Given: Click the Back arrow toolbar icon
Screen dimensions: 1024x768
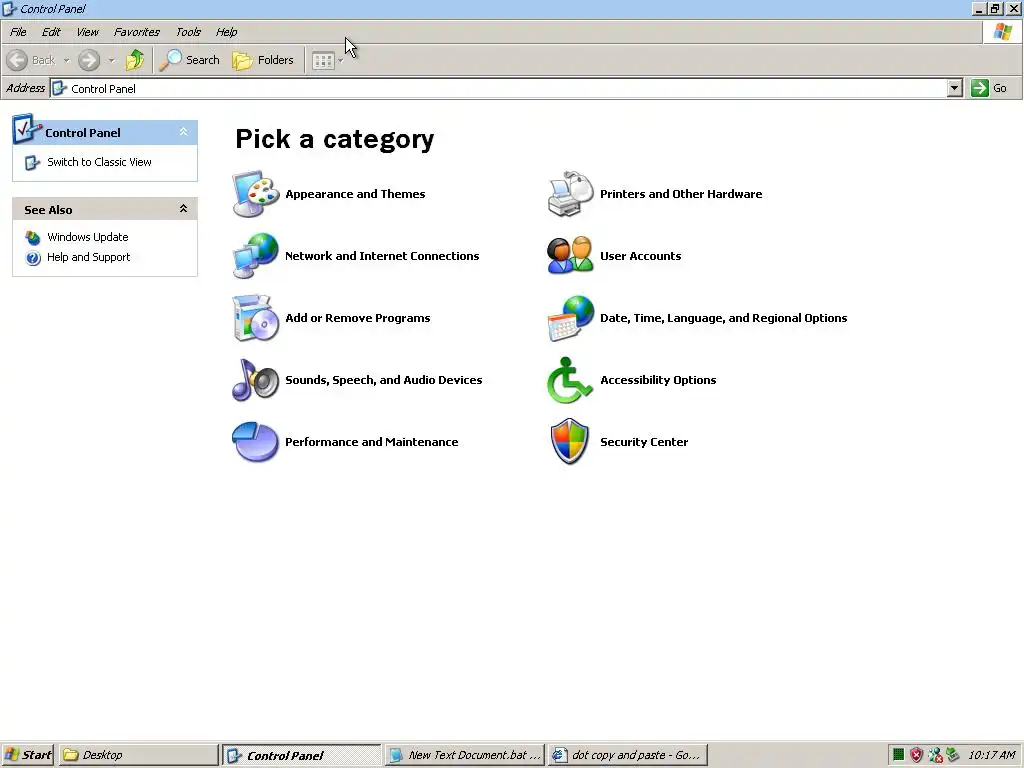Looking at the screenshot, I should click(18, 60).
